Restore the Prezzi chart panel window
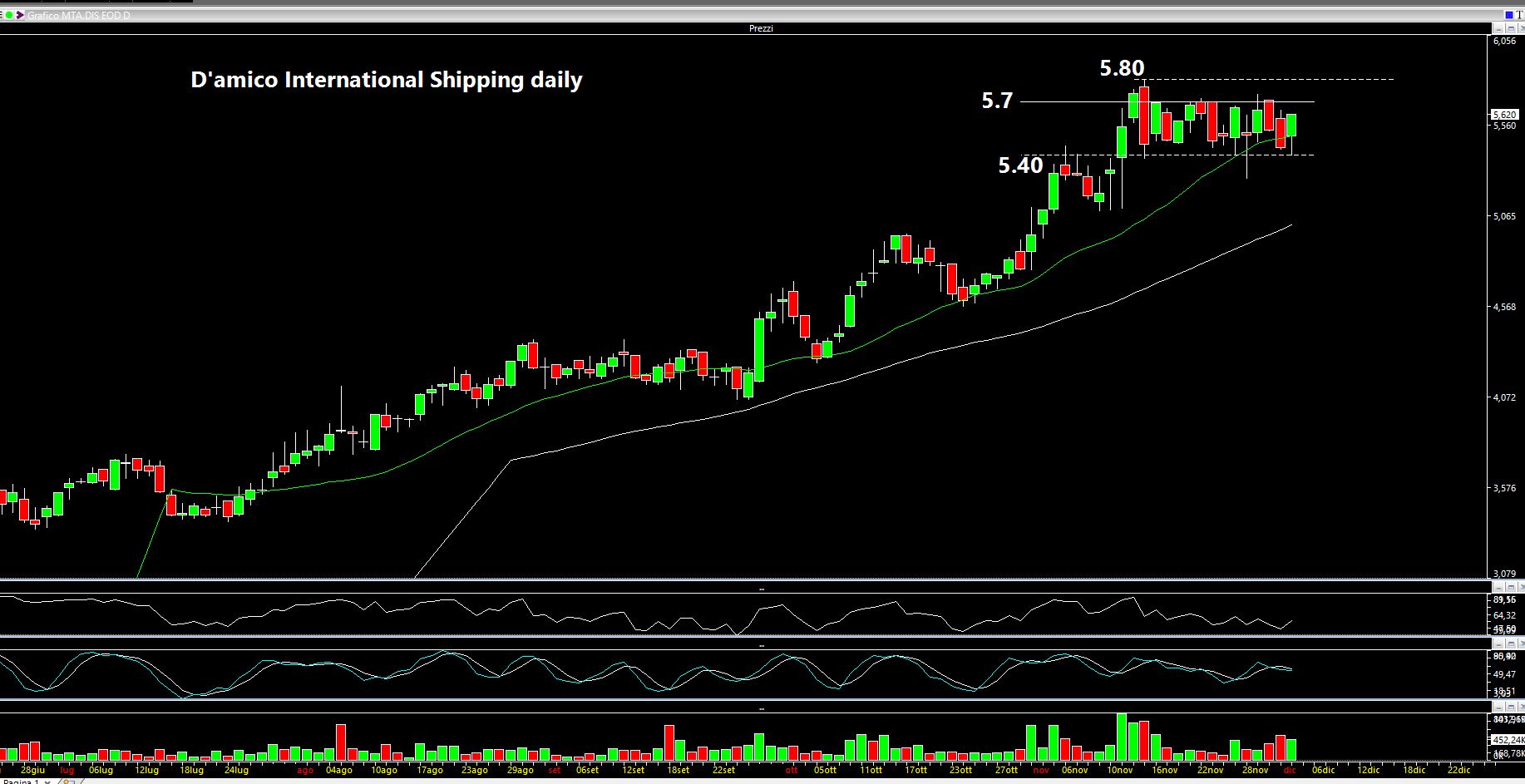This screenshot has height=784, width=1525. click(1511, 30)
